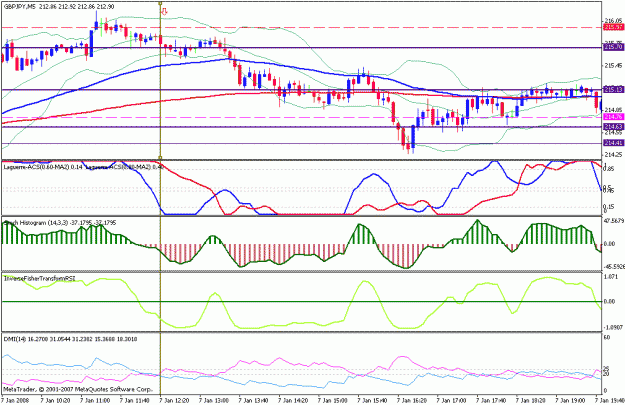
Task: Click the purple 214.41 price level tag
Action: pos(614,143)
